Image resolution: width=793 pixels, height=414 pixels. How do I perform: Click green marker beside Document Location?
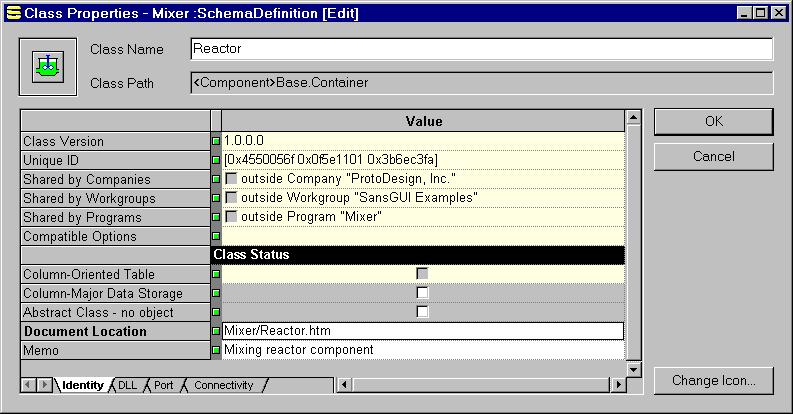pyautogui.click(x=215, y=331)
